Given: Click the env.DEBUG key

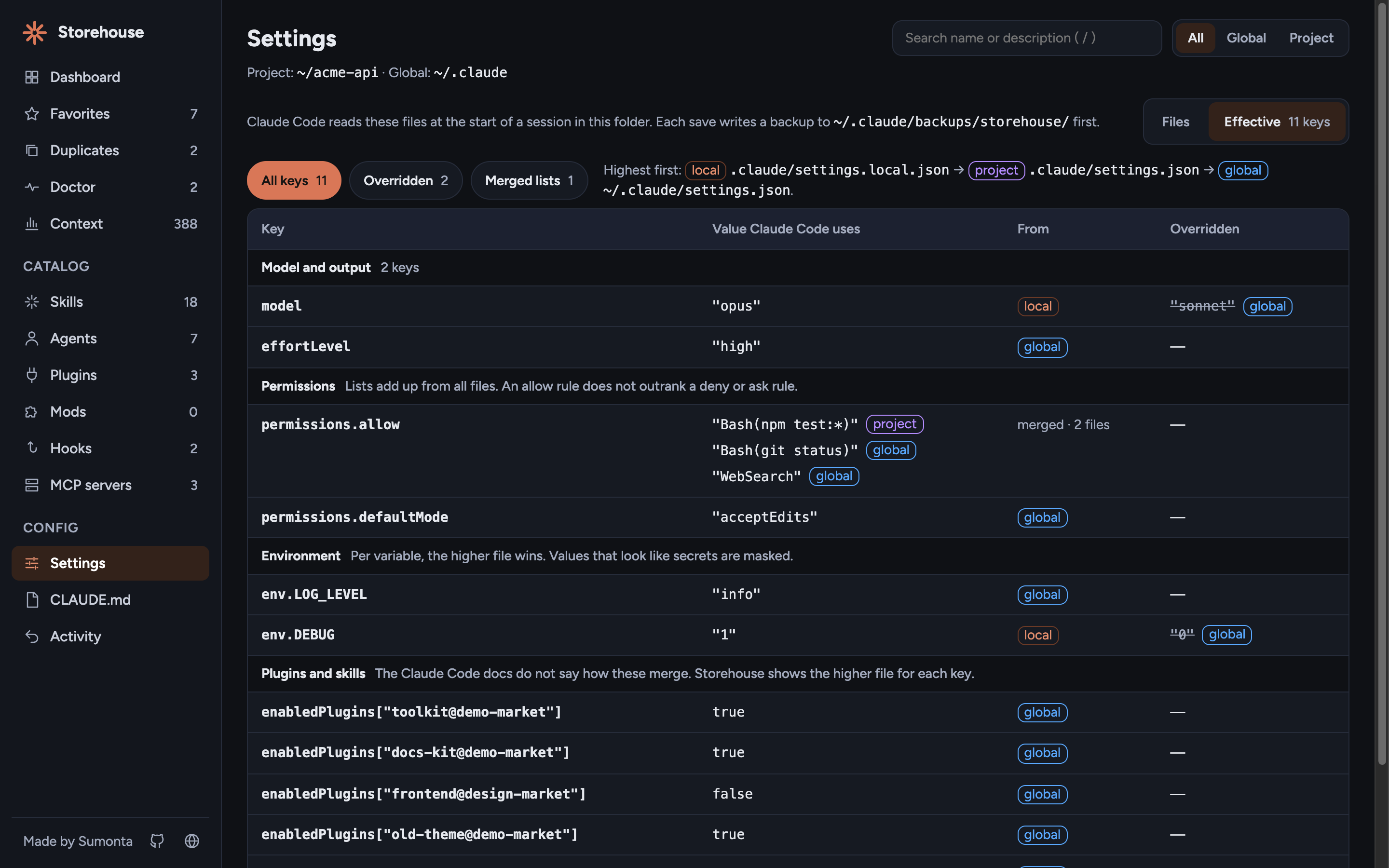Looking at the screenshot, I should click(x=297, y=635).
